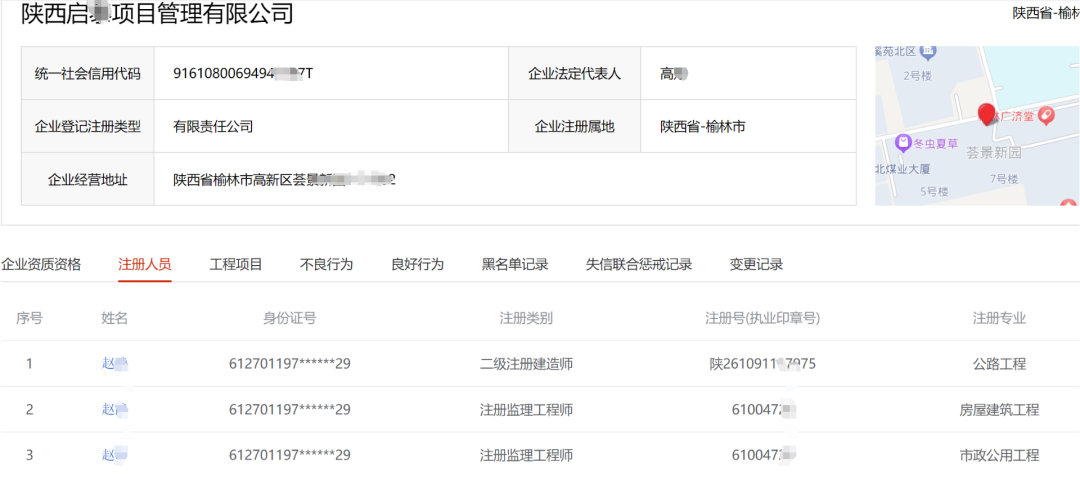This screenshot has width=1080, height=485.
Task: Show the 变更记录 tab
Action: pos(756,264)
